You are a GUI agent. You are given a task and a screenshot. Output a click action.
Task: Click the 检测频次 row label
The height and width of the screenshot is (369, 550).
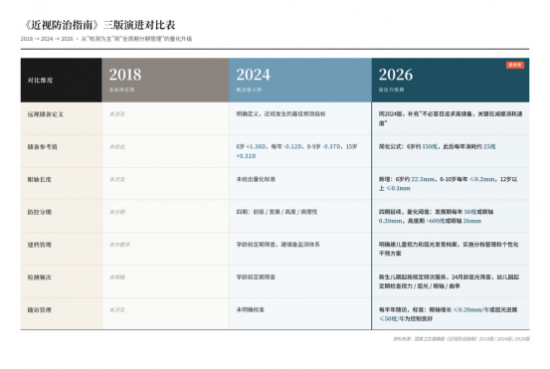point(39,277)
